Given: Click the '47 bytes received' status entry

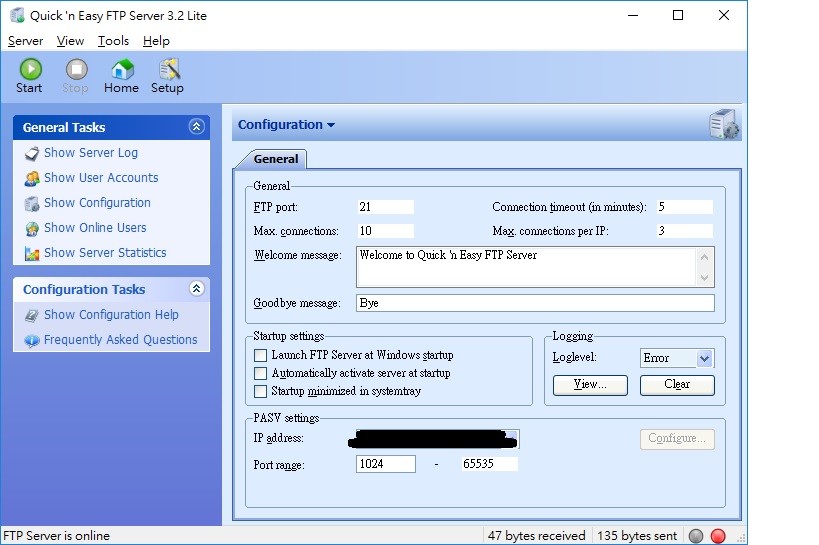Looking at the screenshot, I should point(536,536).
